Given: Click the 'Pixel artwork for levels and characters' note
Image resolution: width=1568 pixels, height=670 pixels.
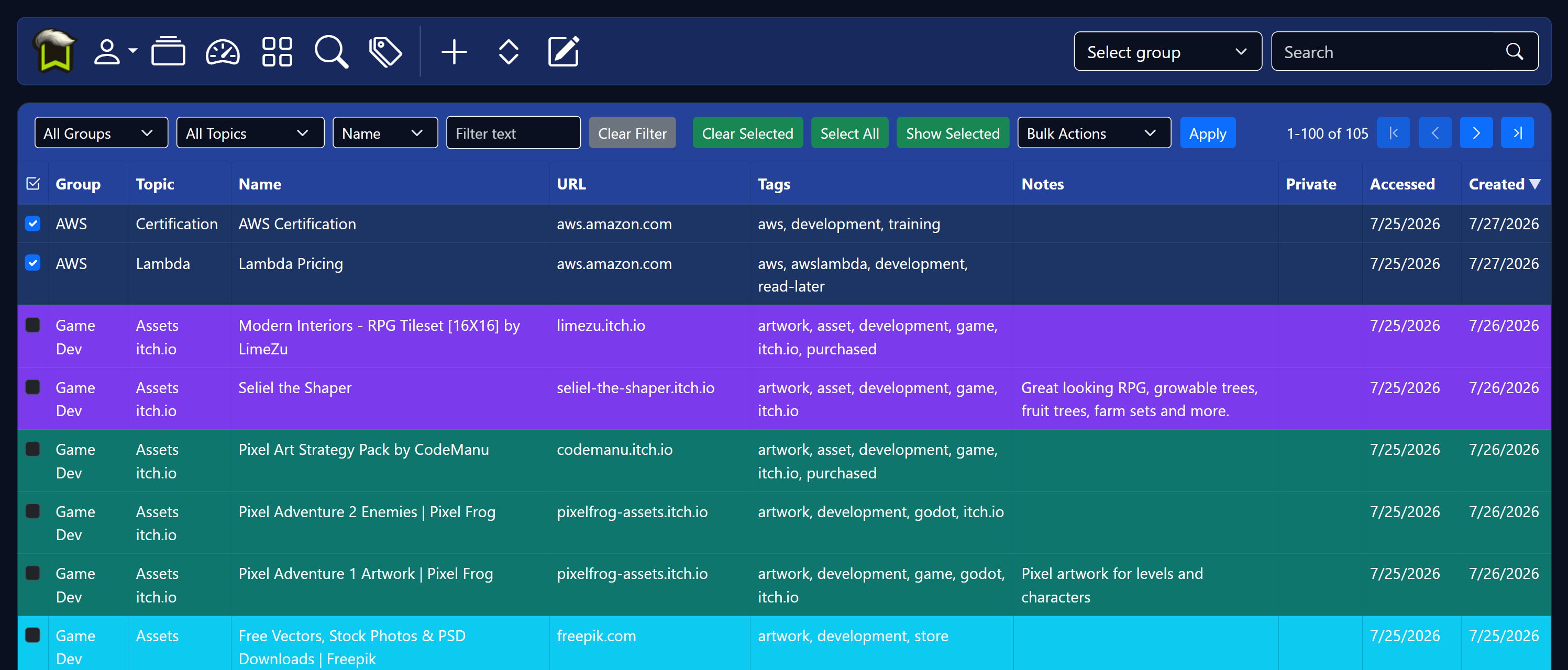Looking at the screenshot, I should (1111, 585).
